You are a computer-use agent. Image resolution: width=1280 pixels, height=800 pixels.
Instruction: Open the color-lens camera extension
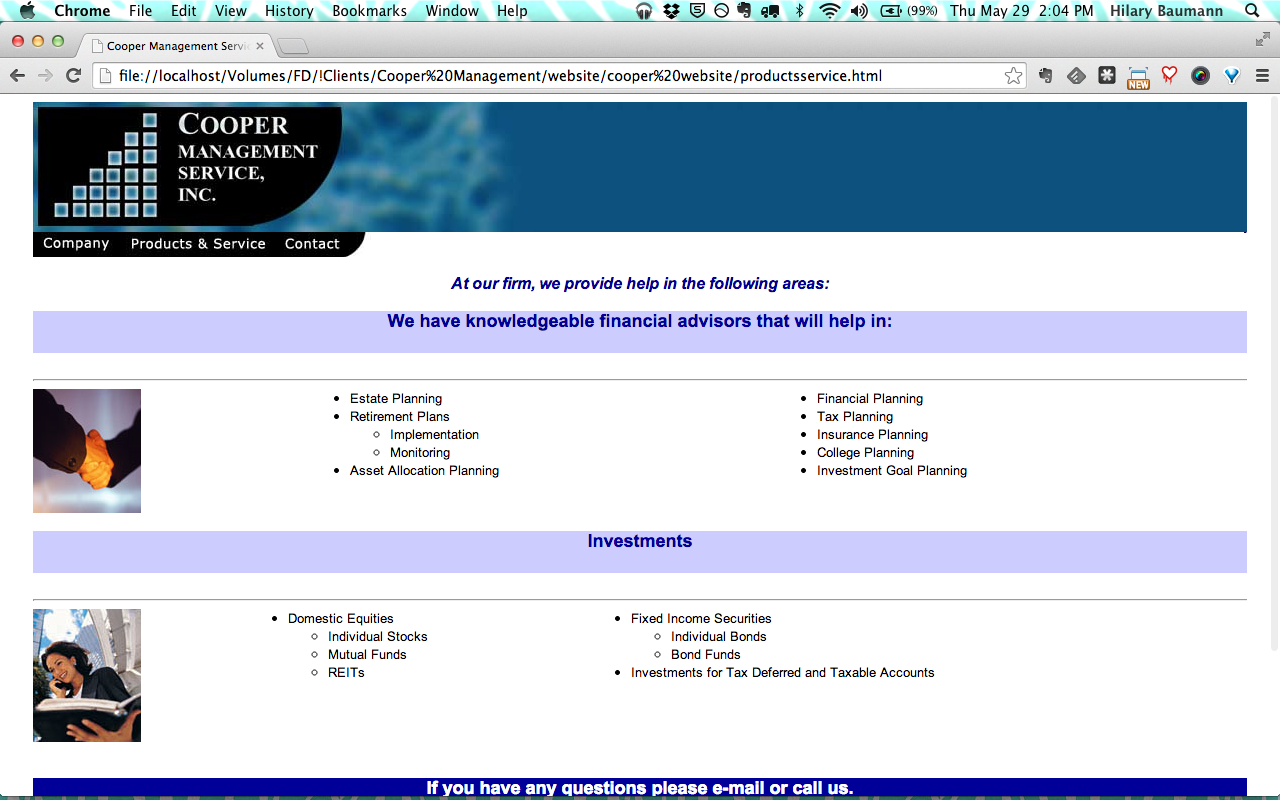[1200, 75]
